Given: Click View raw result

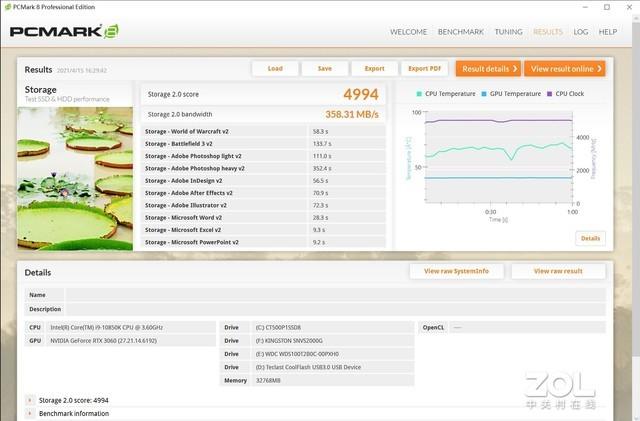Looking at the screenshot, I should 558,271.
